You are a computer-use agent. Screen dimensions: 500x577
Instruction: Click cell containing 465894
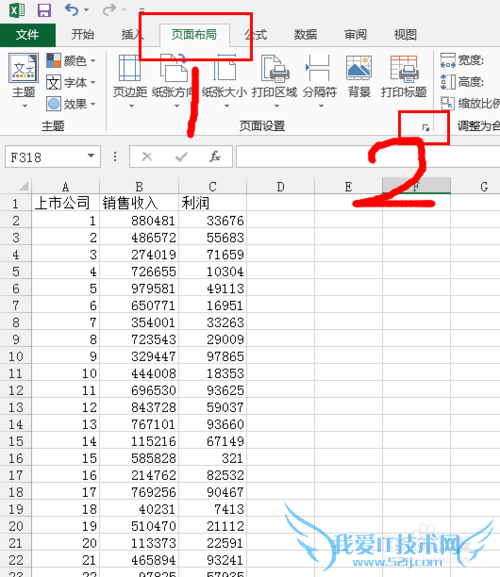pyautogui.click(x=139, y=560)
